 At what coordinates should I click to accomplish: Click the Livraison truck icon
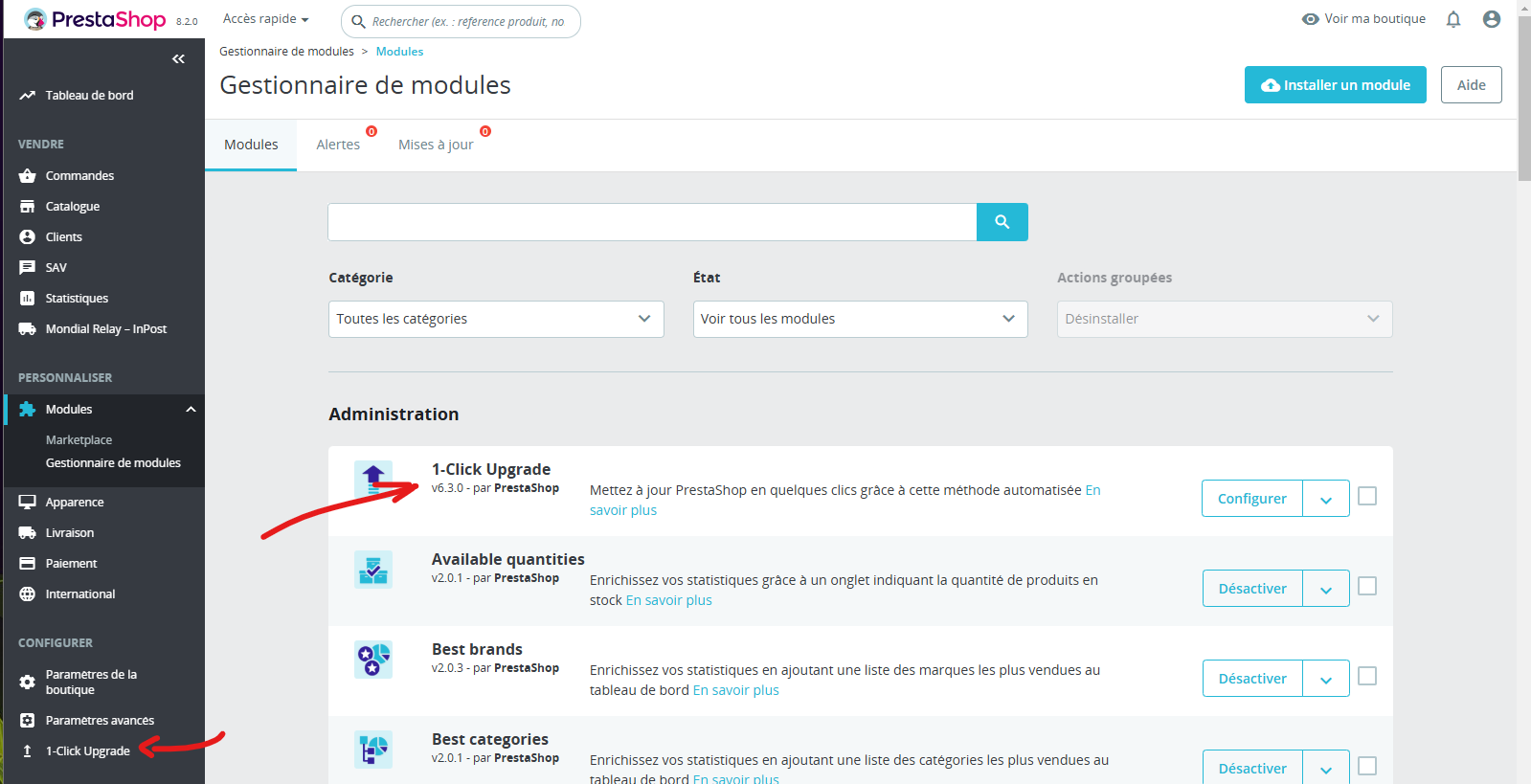coord(27,532)
